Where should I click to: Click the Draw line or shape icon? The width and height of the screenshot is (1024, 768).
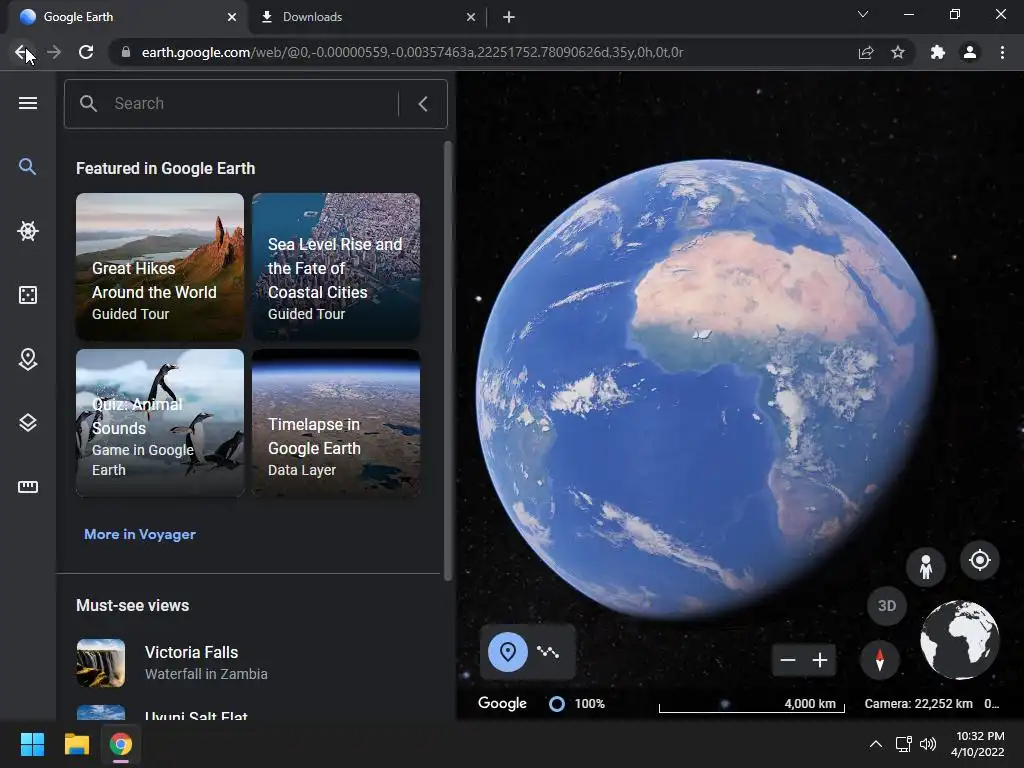[x=548, y=652]
